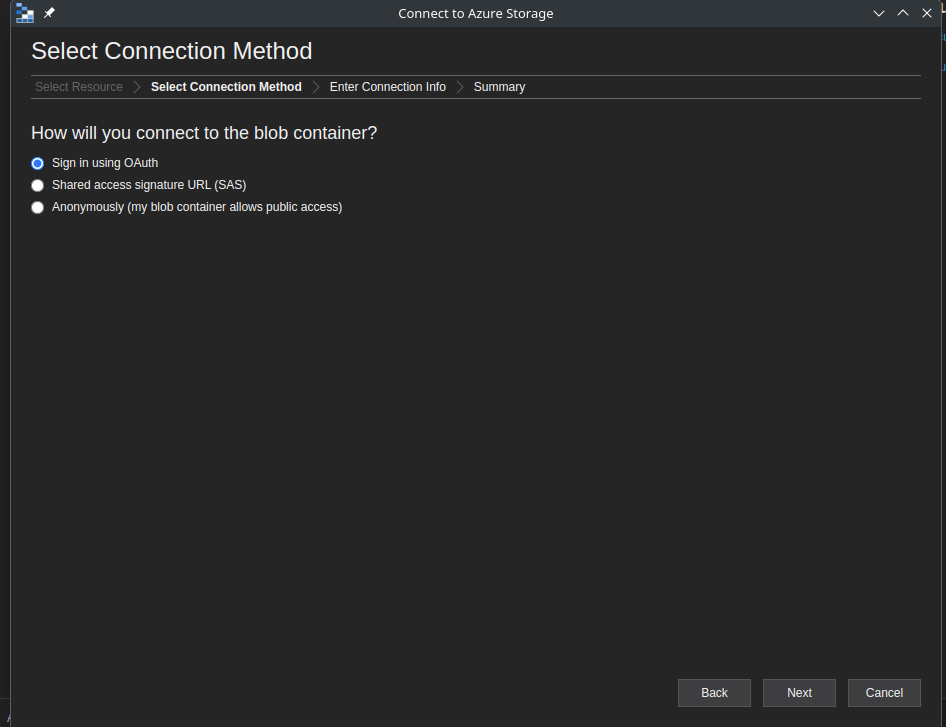This screenshot has width=946, height=727.
Task: Click the Select Connection Method breadcrumb step
Action: (x=226, y=87)
